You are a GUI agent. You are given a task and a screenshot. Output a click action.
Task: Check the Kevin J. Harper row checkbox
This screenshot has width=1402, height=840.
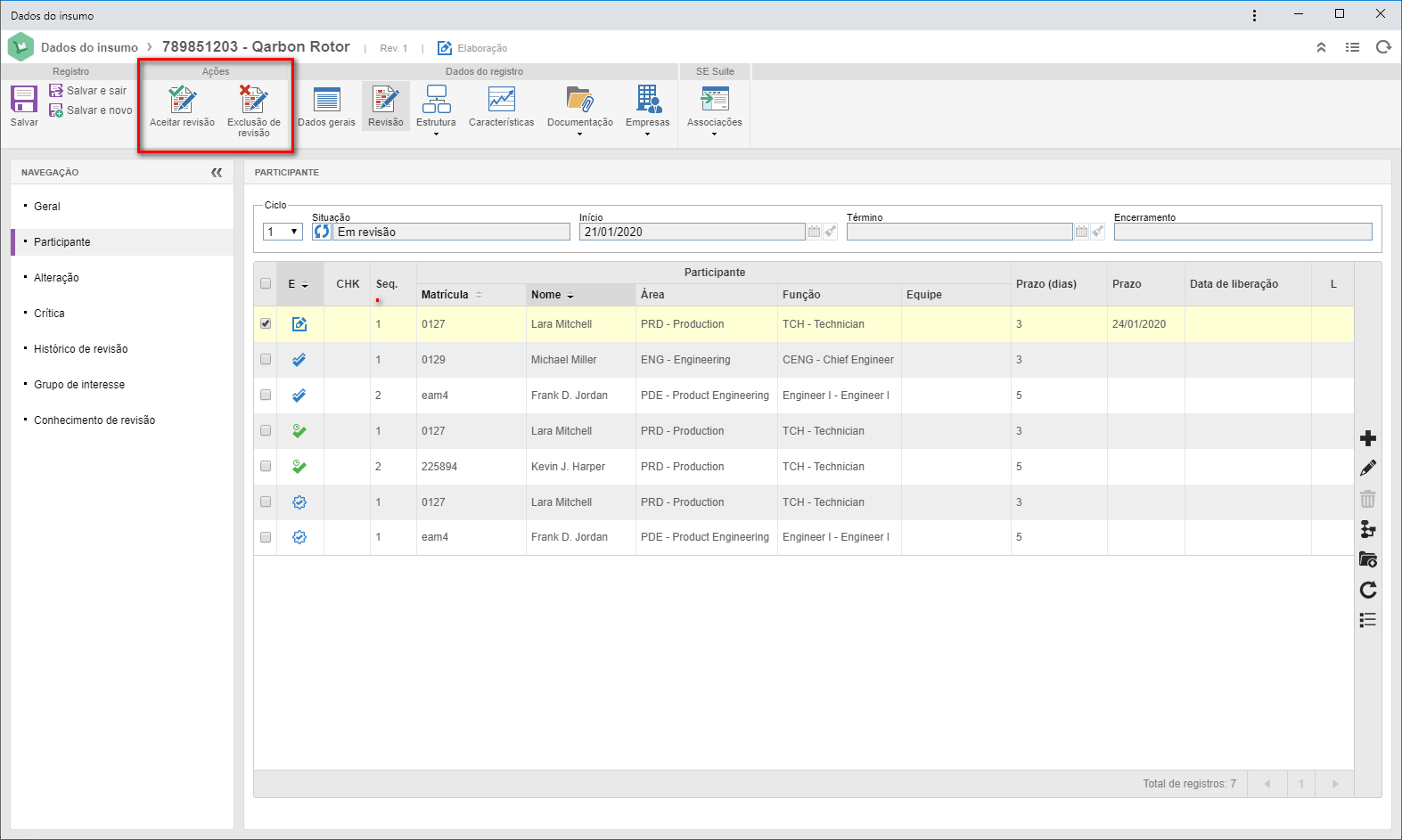click(266, 467)
